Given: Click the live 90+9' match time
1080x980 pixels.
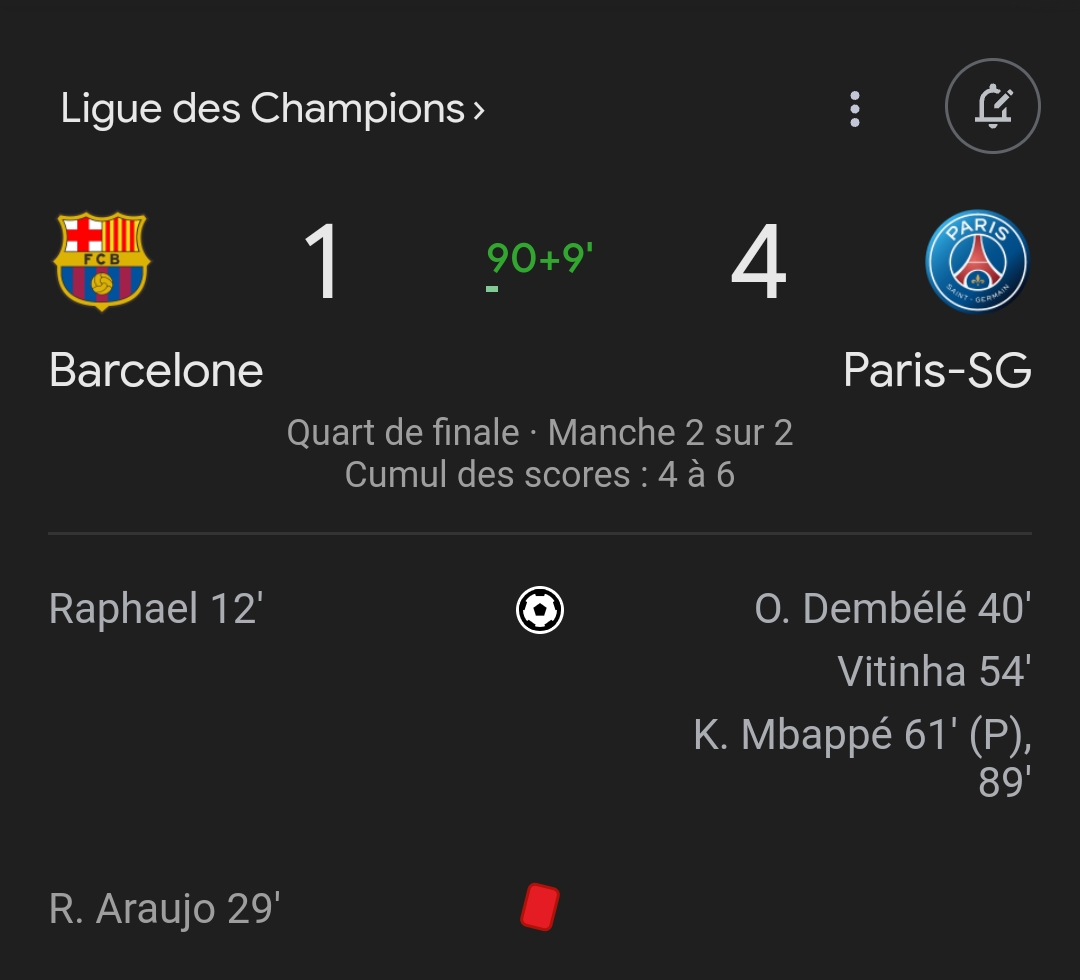Looking at the screenshot, I should tap(539, 259).
